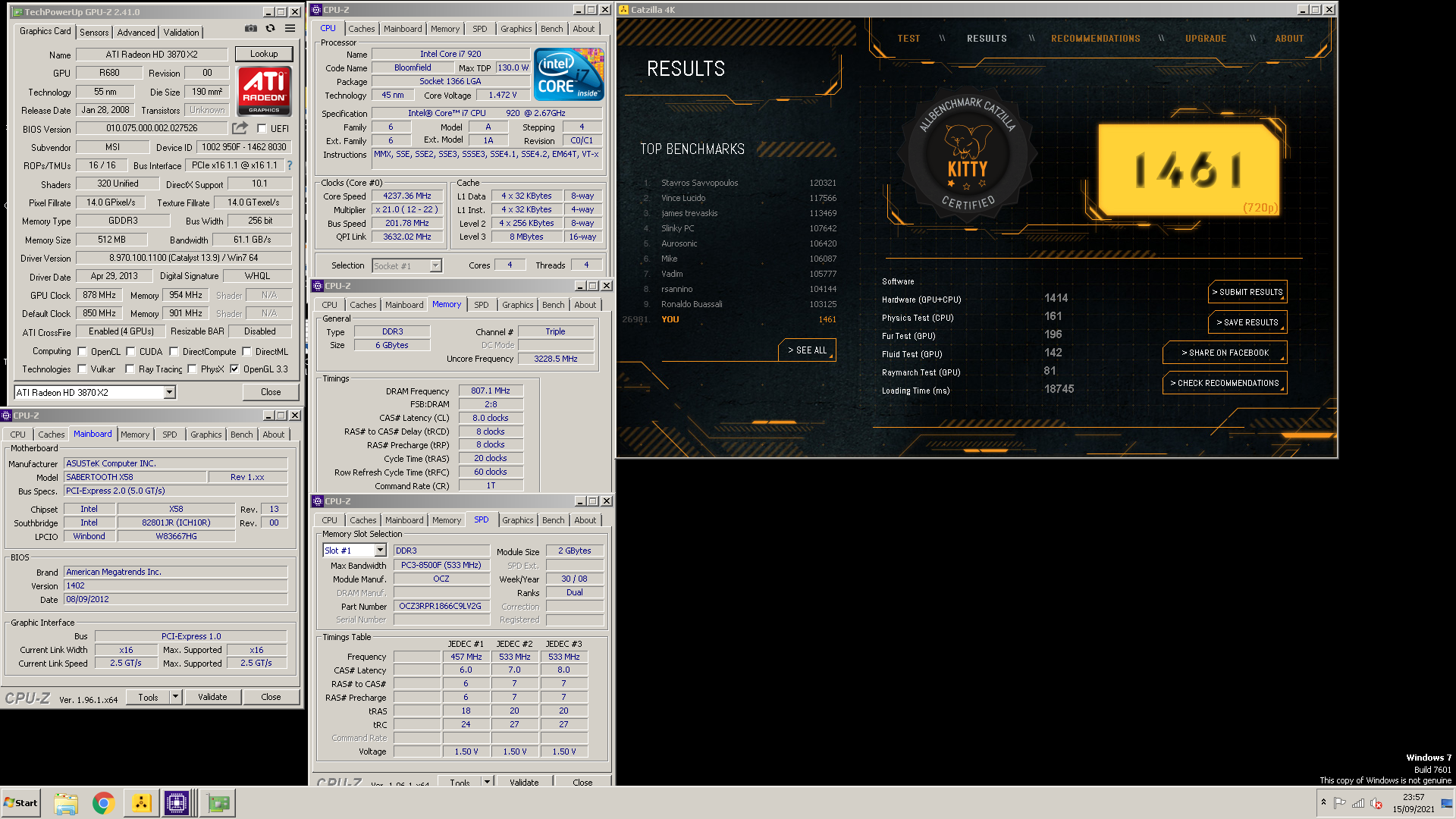The height and width of the screenshot is (819, 1456).
Task: Open Graphics tab in Memory CPU-Z window
Action: click(x=518, y=305)
